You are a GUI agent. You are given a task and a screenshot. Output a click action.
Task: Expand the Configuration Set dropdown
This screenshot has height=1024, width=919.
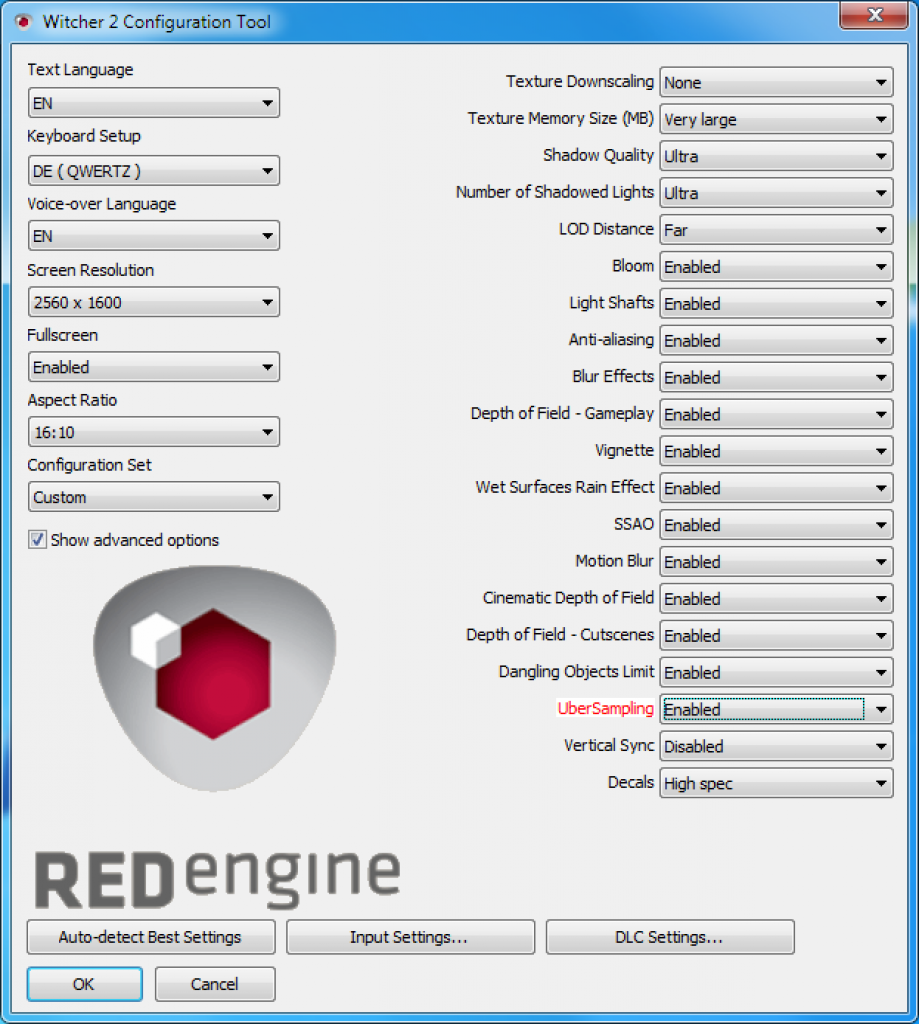click(153, 497)
